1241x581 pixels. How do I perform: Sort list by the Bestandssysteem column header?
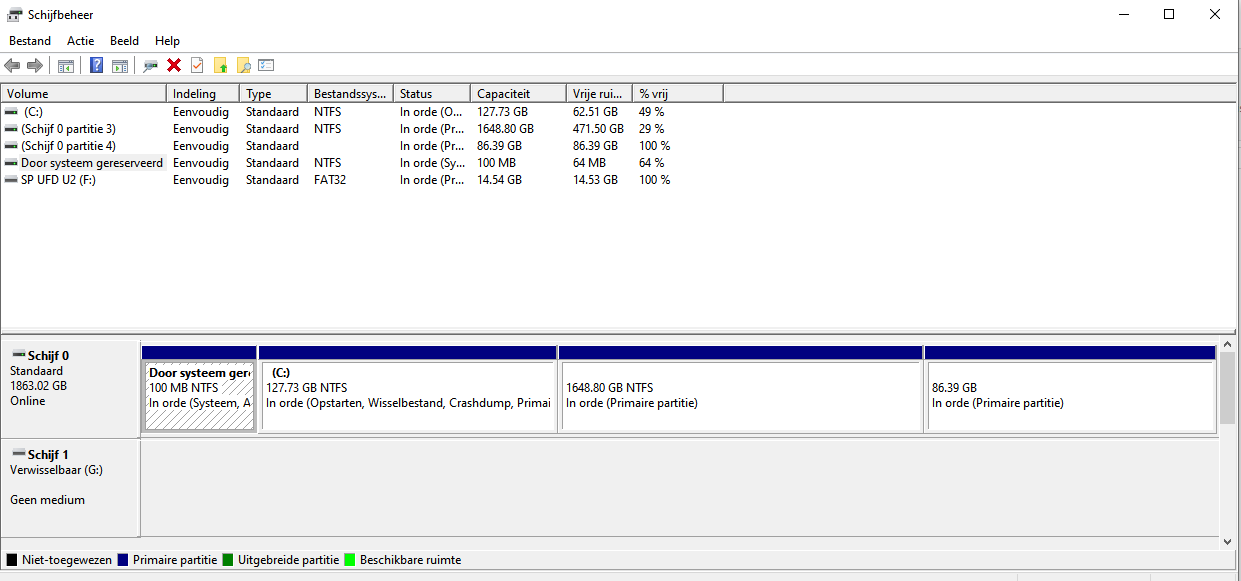point(349,94)
